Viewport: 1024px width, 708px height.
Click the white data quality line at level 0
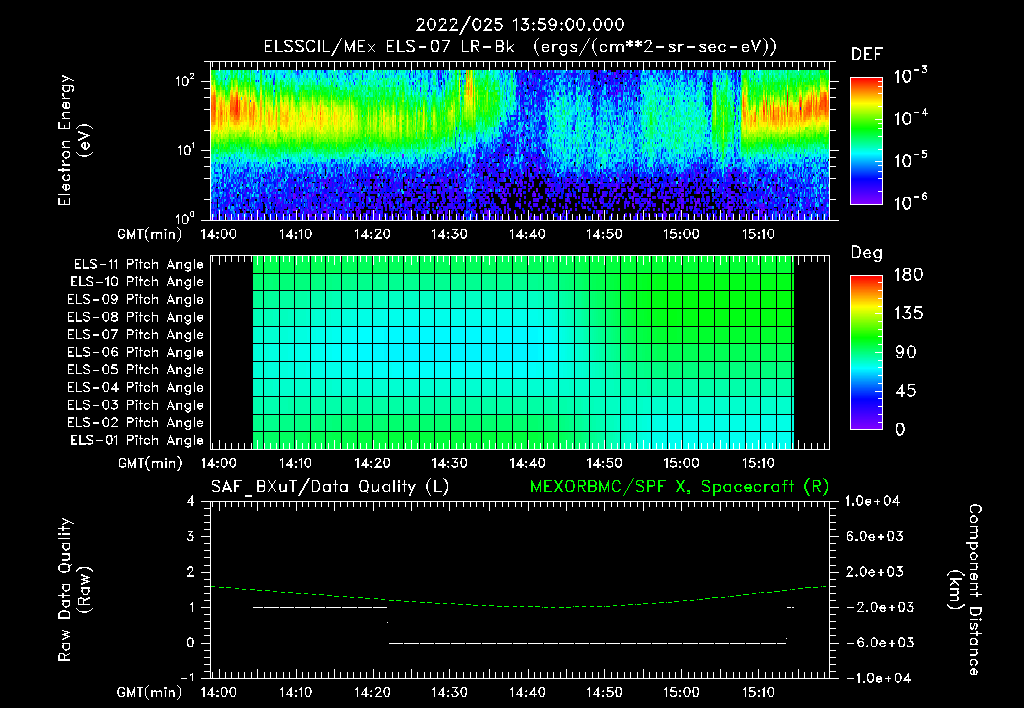tap(588, 643)
